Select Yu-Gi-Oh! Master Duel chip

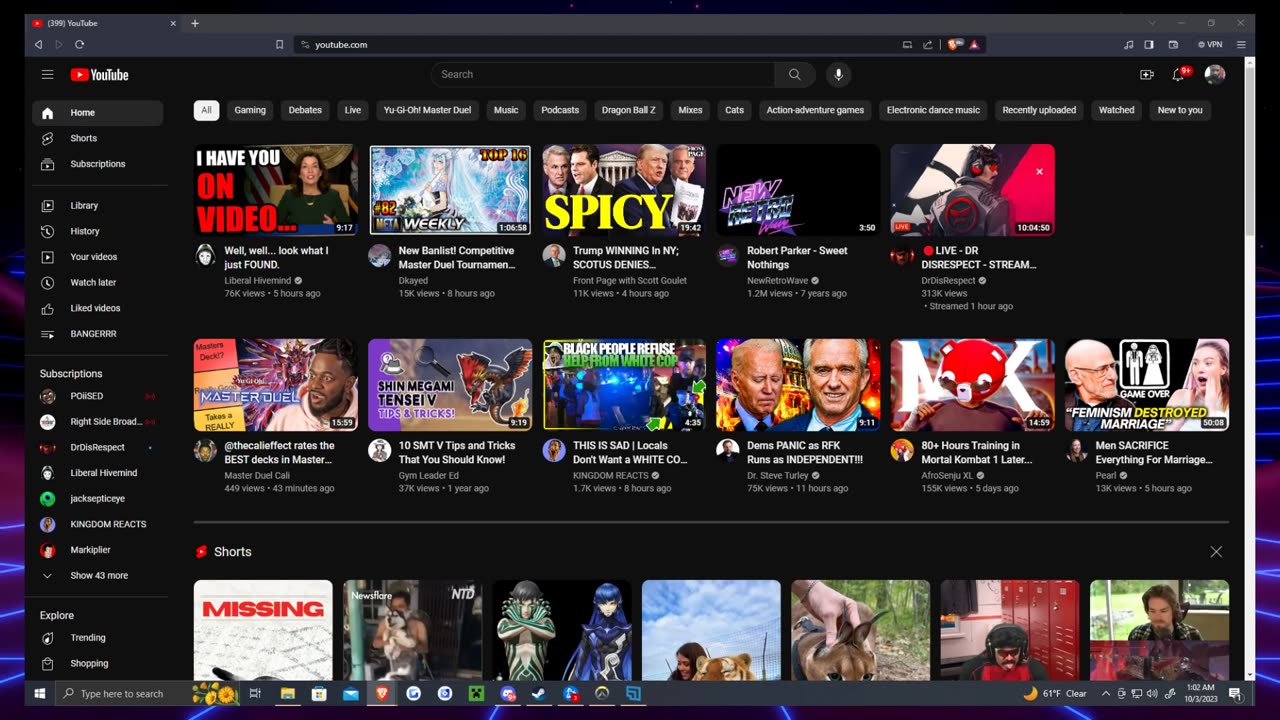point(427,110)
